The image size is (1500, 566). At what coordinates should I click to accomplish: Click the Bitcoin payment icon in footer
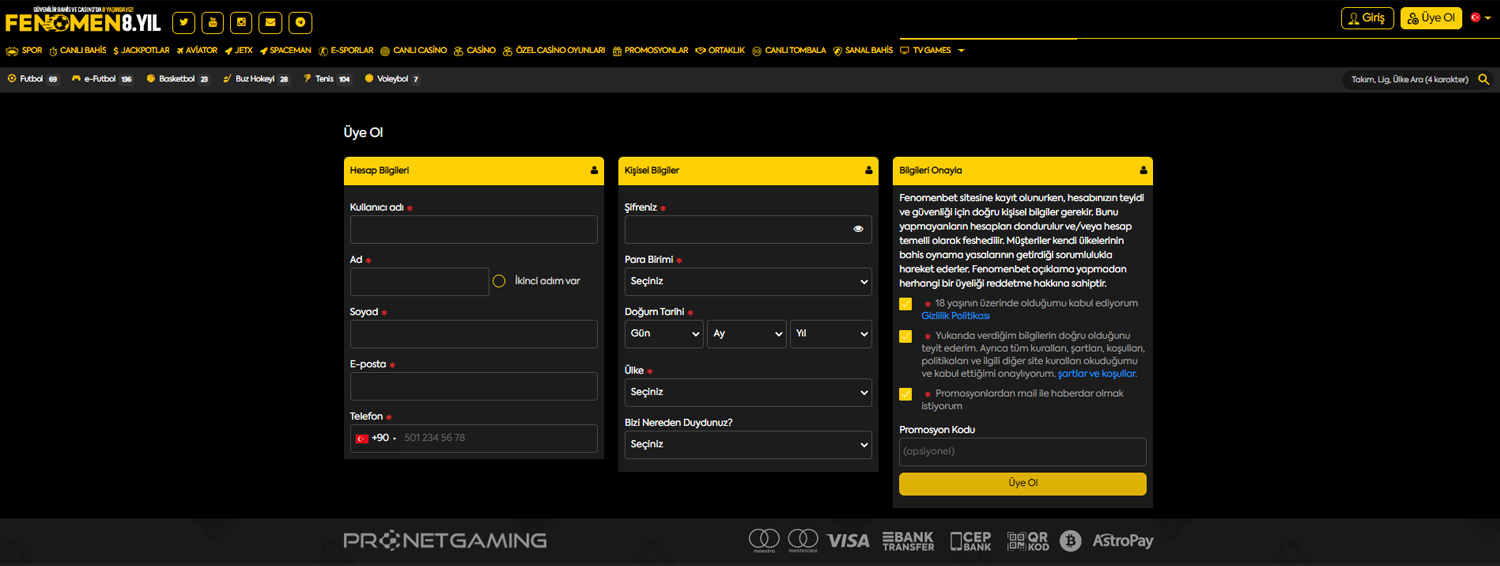click(x=1070, y=541)
